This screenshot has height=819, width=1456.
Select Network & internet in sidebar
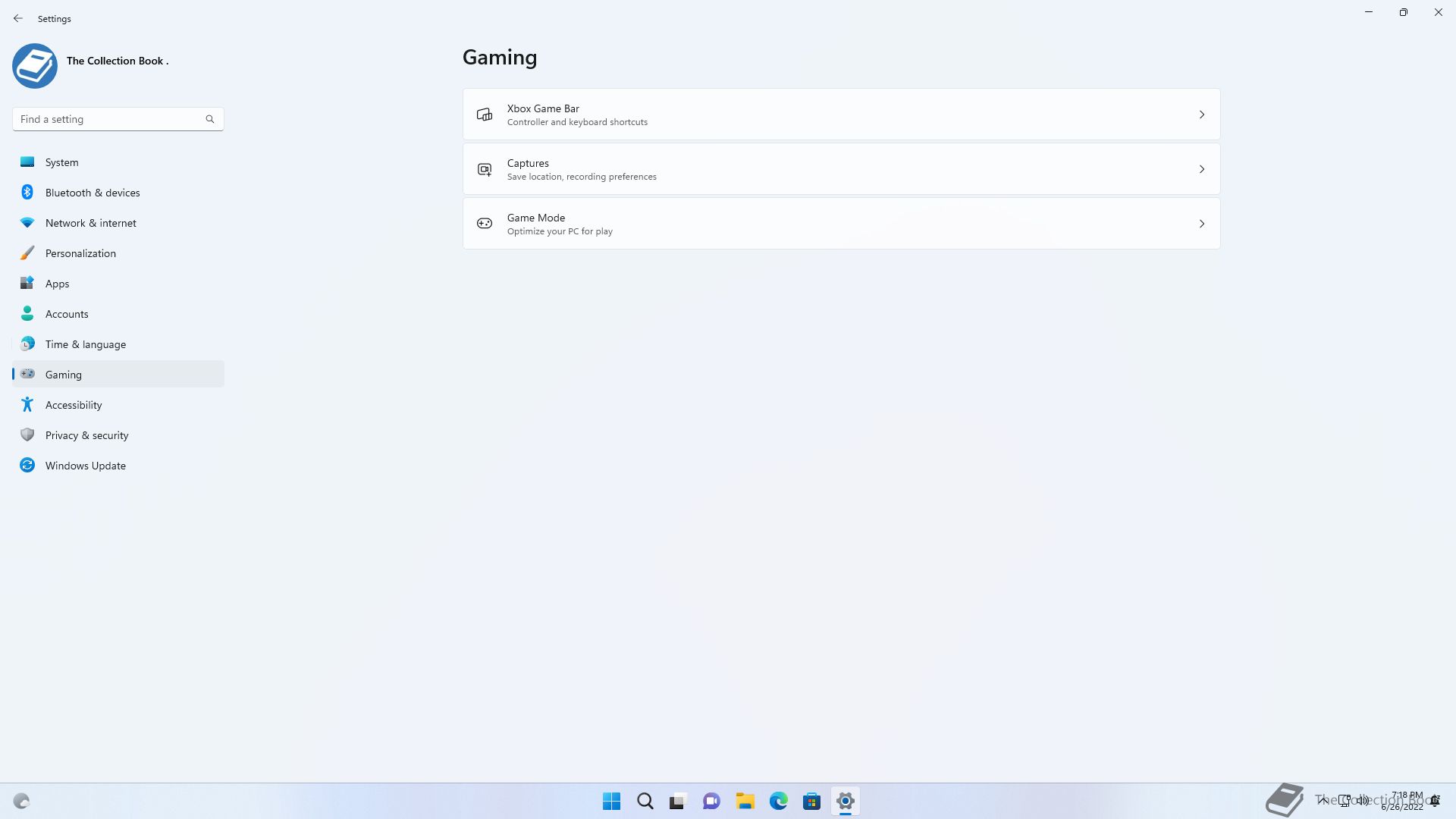pyautogui.click(x=90, y=223)
